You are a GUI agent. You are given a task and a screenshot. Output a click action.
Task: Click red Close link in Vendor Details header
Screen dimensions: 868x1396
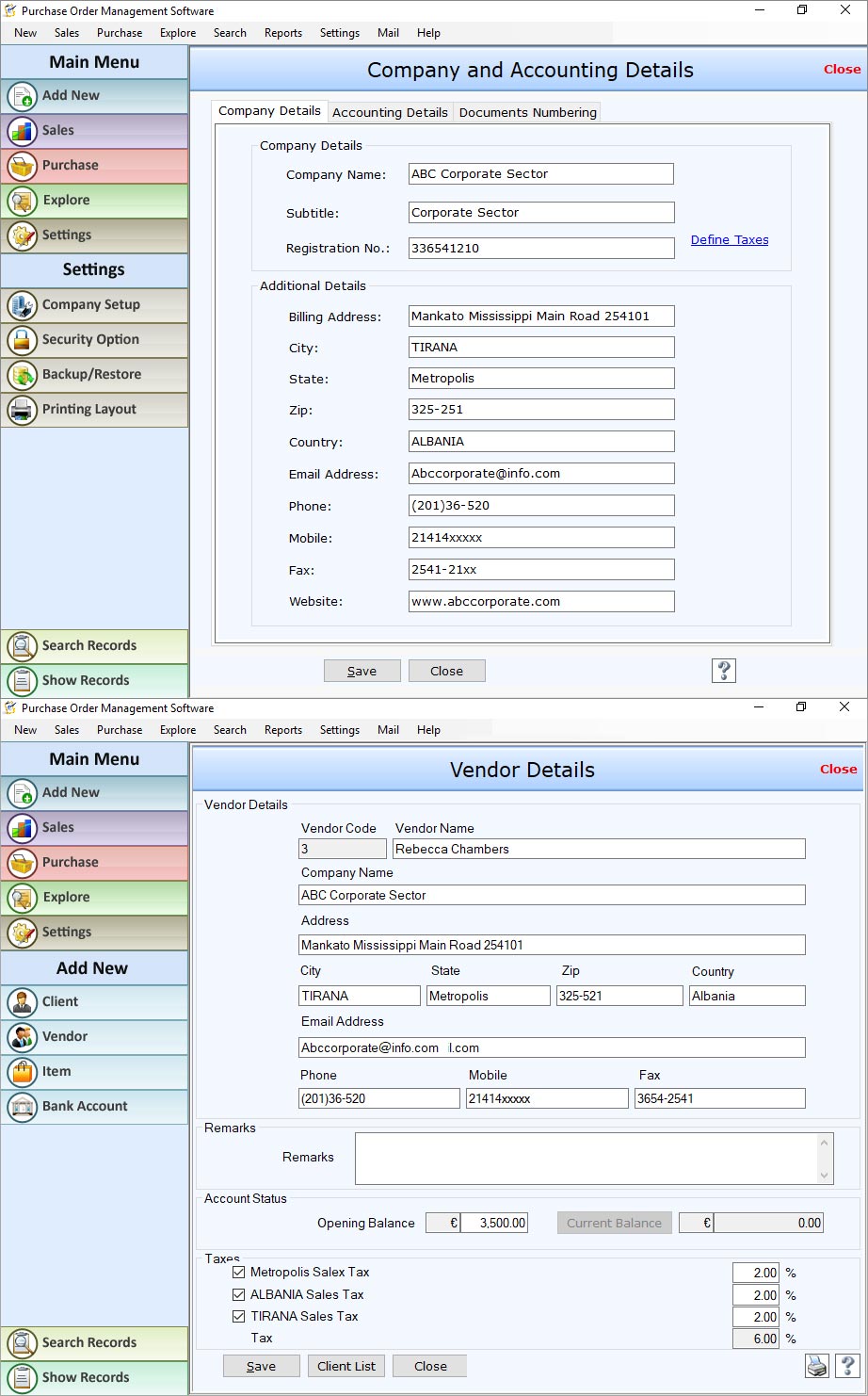tap(838, 770)
